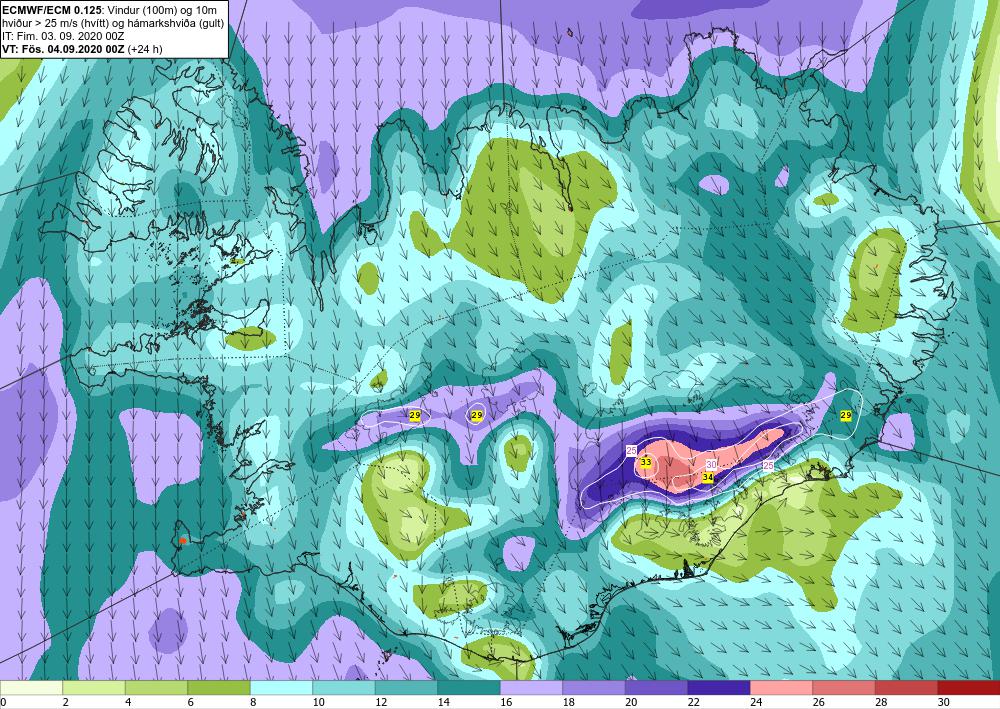Click the violet 20–22 m/s legend swatch
Viewport: 1000px width, 709px height.
[x=656, y=688]
